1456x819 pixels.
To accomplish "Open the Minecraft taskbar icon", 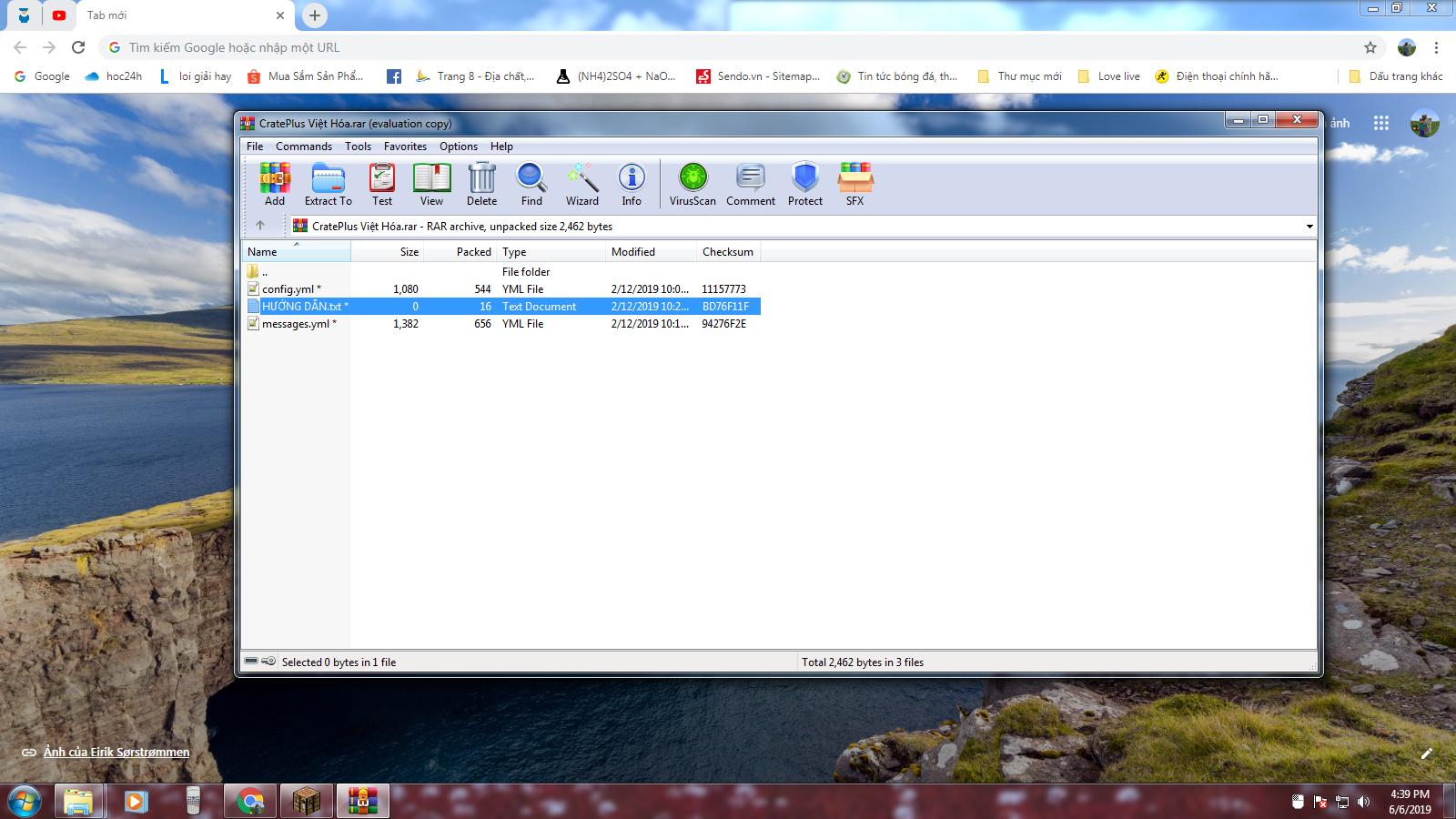I will click(x=307, y=802).
